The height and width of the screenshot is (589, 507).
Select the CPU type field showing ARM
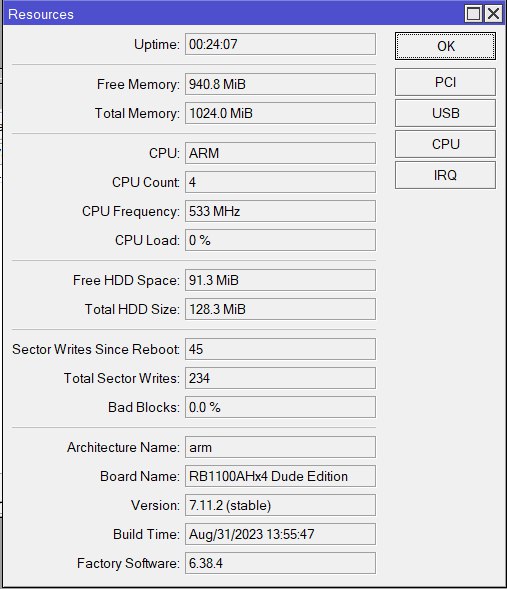(x=280, y=153)
